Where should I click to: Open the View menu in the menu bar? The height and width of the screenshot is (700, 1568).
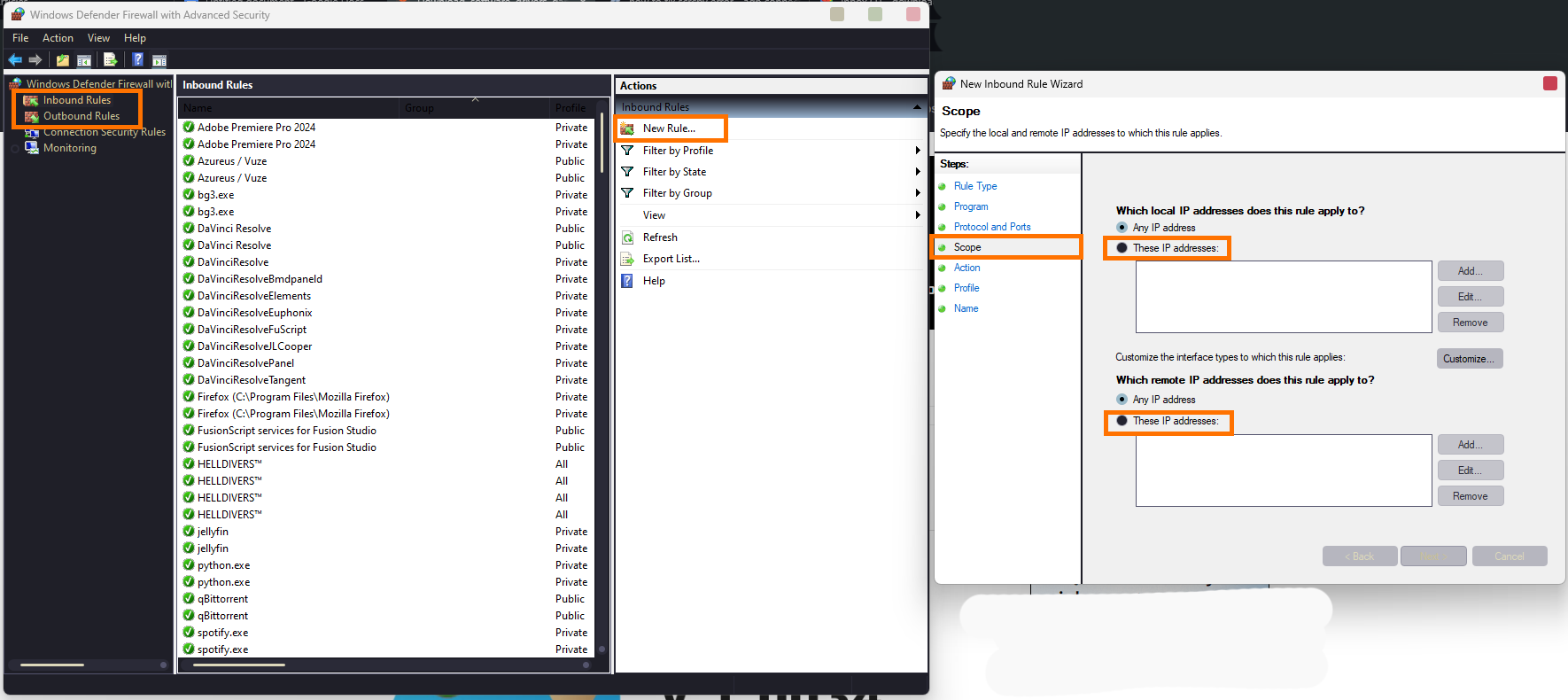point(98,38)
